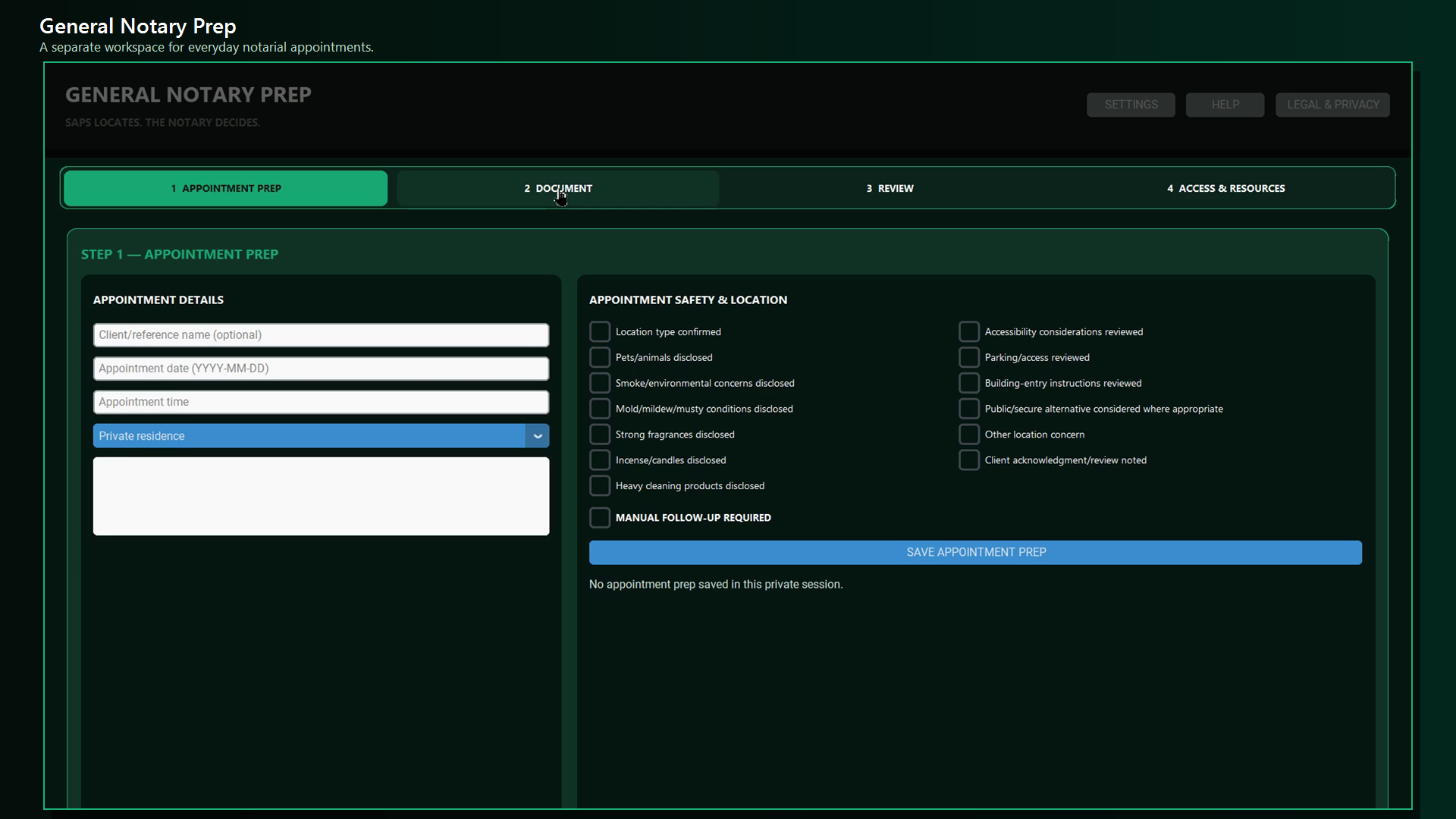Focus the Appointment time field
Viewport: 1456px width, 819px height.
(321, 402)
